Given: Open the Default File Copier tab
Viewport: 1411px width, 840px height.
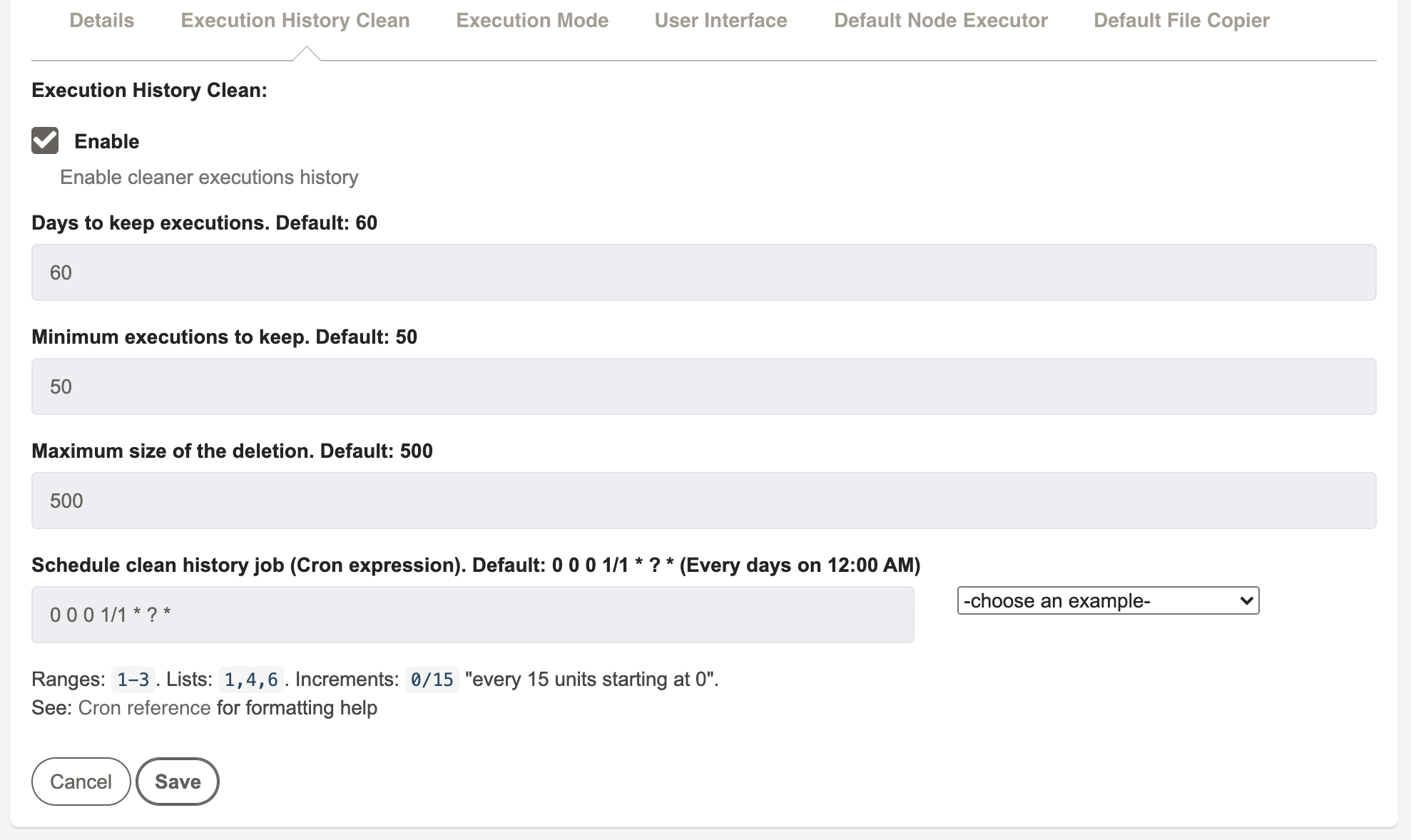Looking at the screenshot, I should [1181, 20].
